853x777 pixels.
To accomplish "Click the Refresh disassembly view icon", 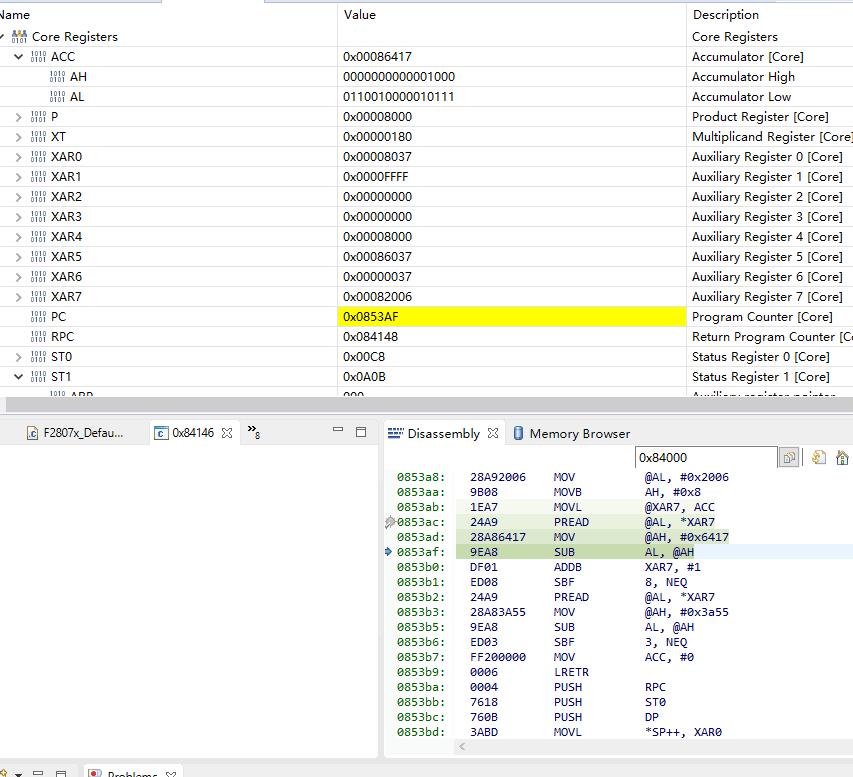I will click(x=819, y=458).
